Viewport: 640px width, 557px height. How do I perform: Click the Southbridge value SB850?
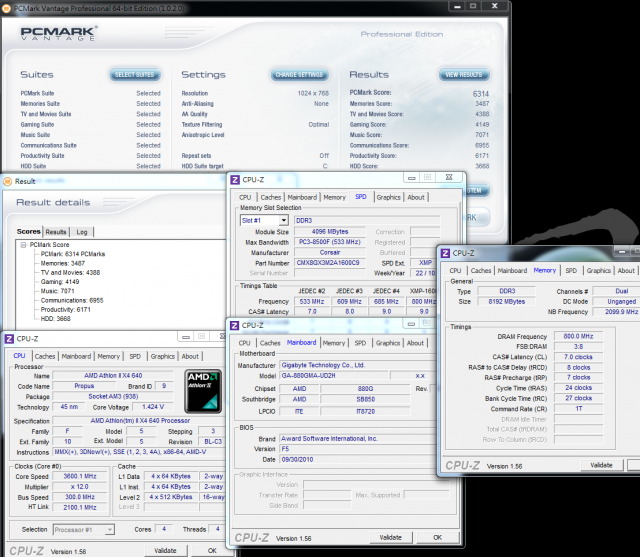[x=365, y=399]
